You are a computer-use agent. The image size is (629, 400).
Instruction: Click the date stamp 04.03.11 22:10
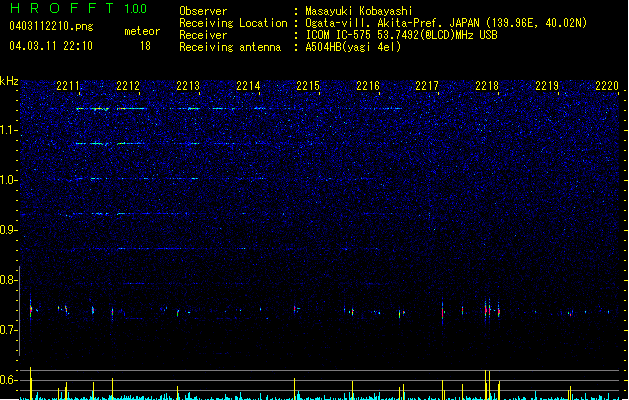pos(51,46)
